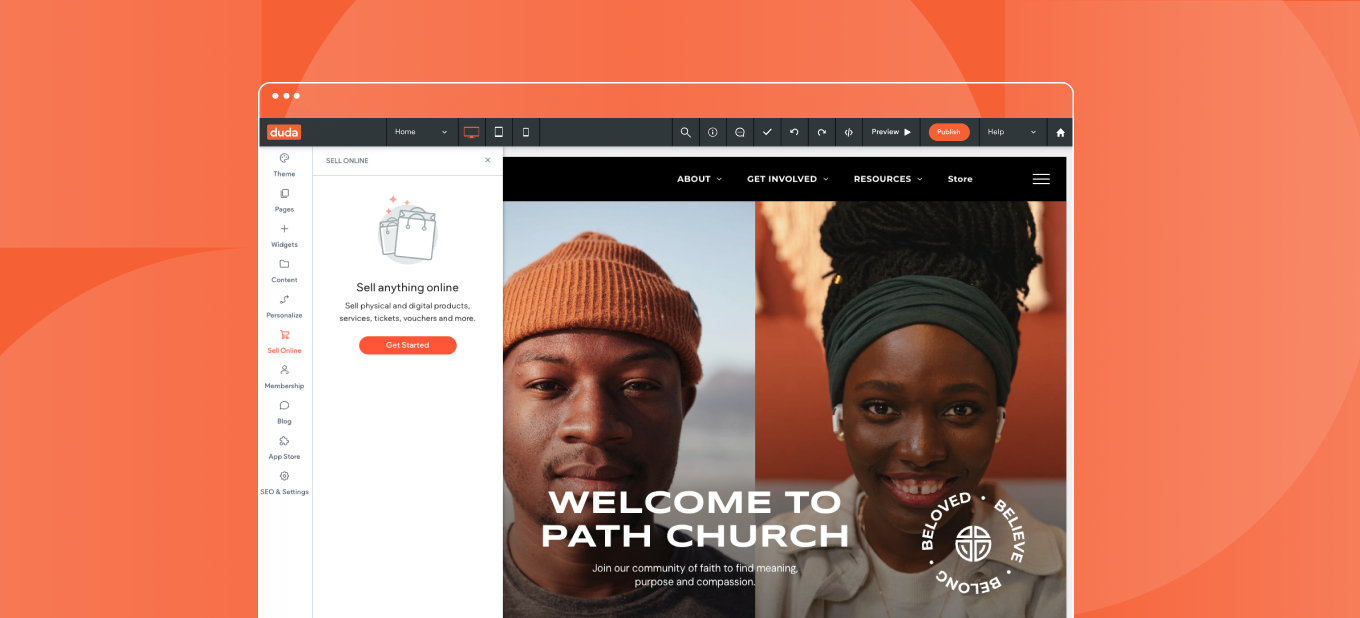The width and height of the screenshot is (1360, 618).
Task: Switch to desktop view
Action: [x=471, y=132]
